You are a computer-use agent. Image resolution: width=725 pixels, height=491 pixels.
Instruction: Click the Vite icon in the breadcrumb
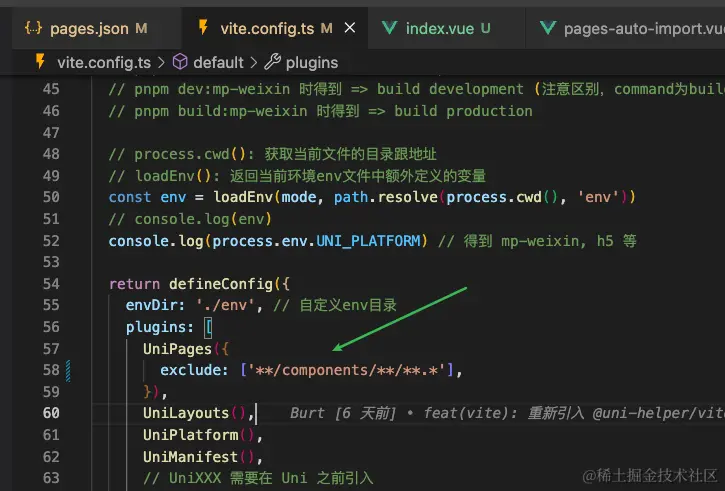click(x=40, y=61)
